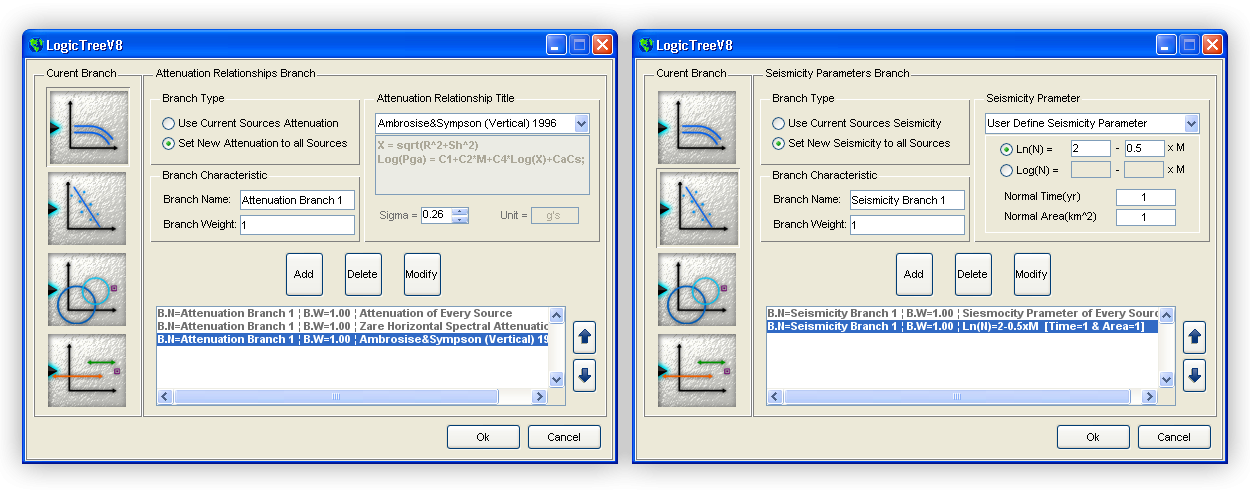Select overlapping circles source icon in left window

click(89, 290)
